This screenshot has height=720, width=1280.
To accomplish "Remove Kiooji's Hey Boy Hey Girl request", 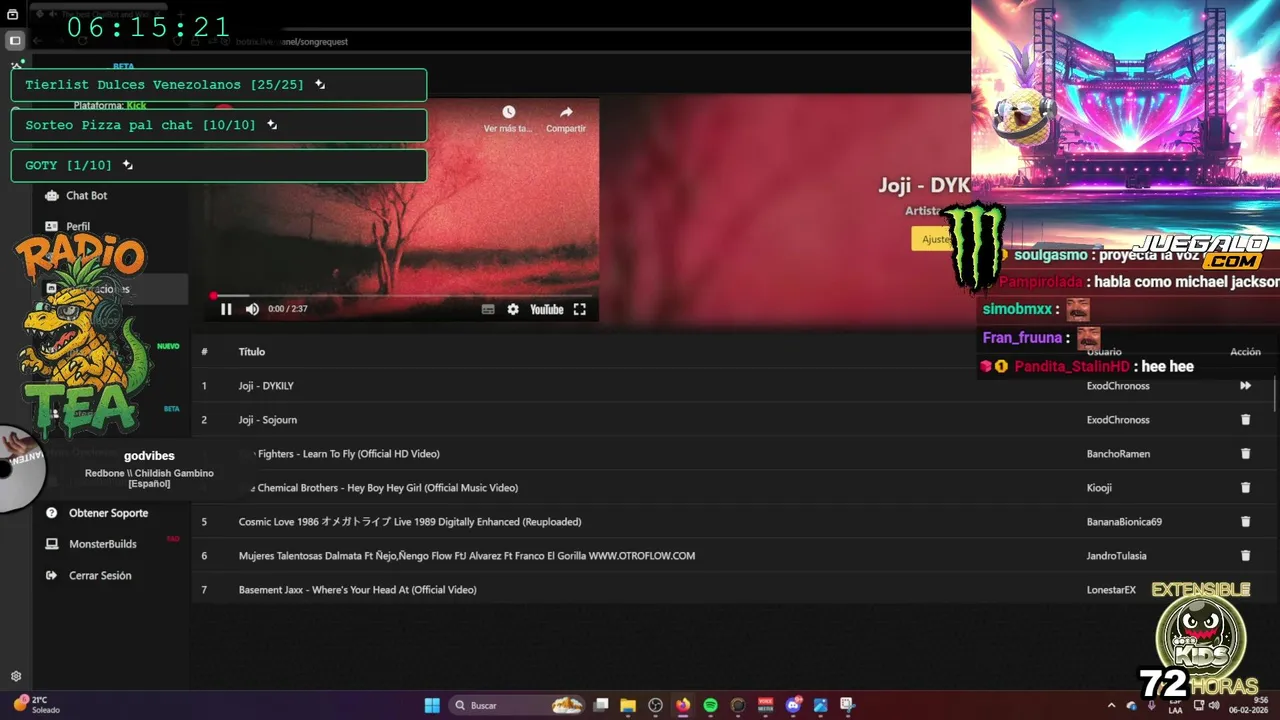I will click(x=1245, y=487).
